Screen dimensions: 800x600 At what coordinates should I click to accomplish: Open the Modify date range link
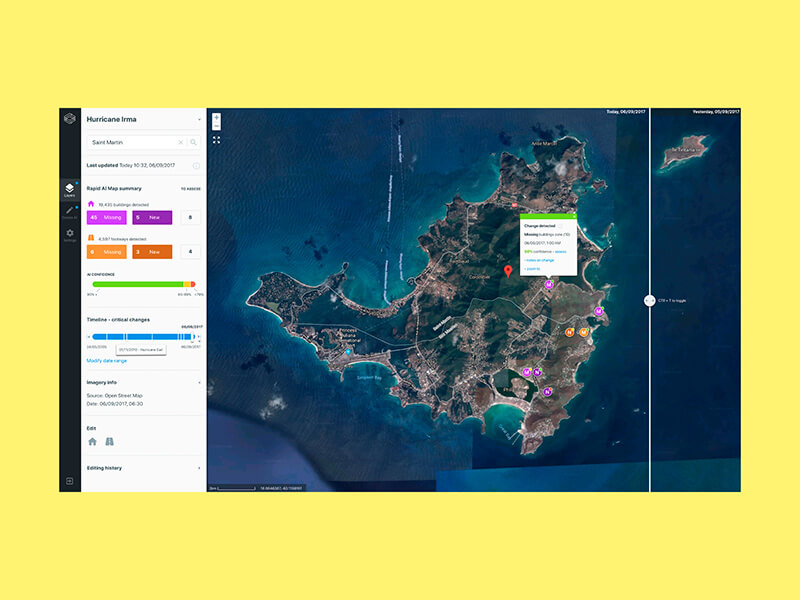107,360
